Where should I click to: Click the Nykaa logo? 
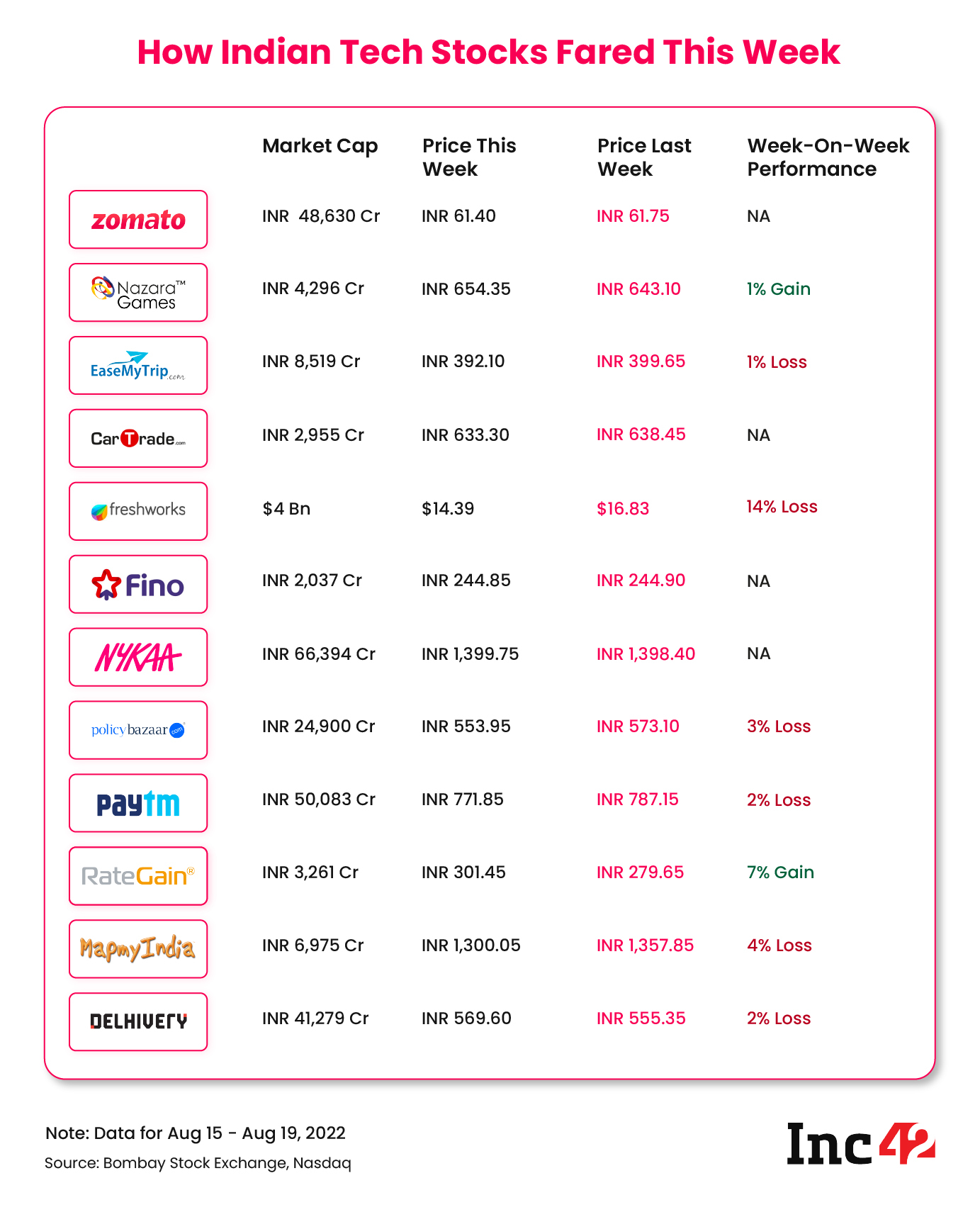138,658
